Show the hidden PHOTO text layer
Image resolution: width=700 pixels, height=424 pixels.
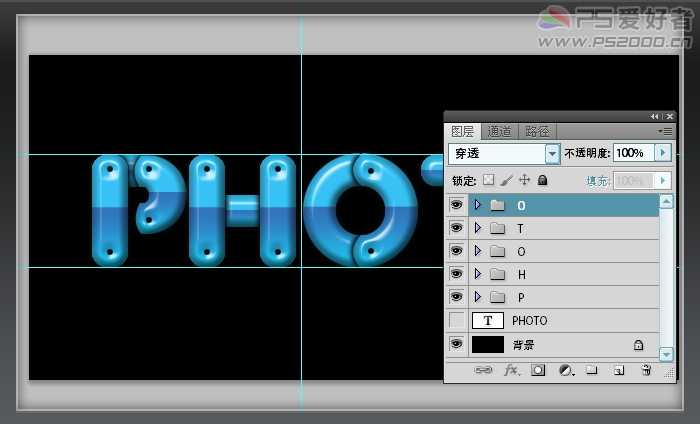coord(456,320)
